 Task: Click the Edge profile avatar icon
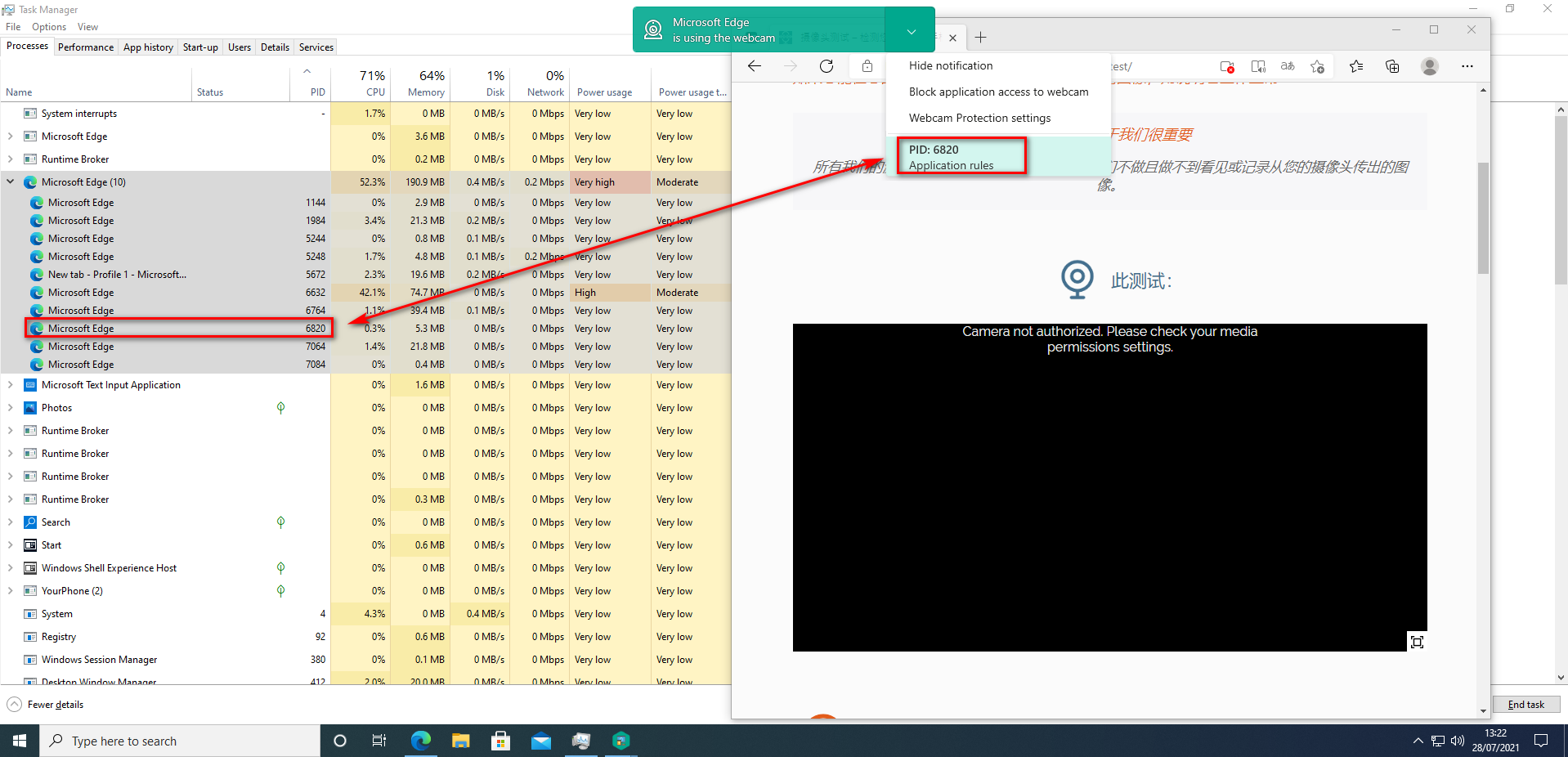coord(1429,66)
